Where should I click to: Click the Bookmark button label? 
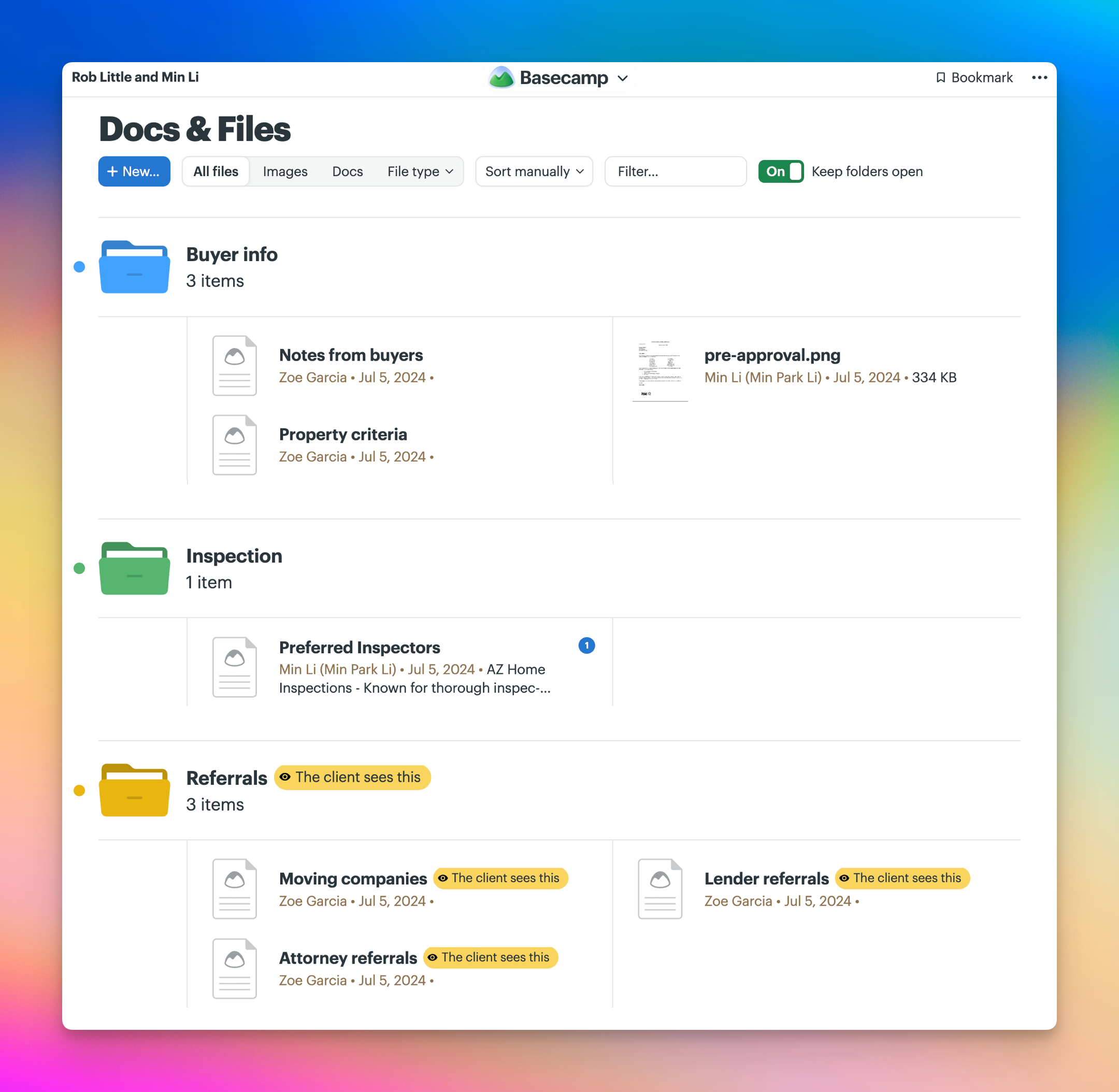982,77
